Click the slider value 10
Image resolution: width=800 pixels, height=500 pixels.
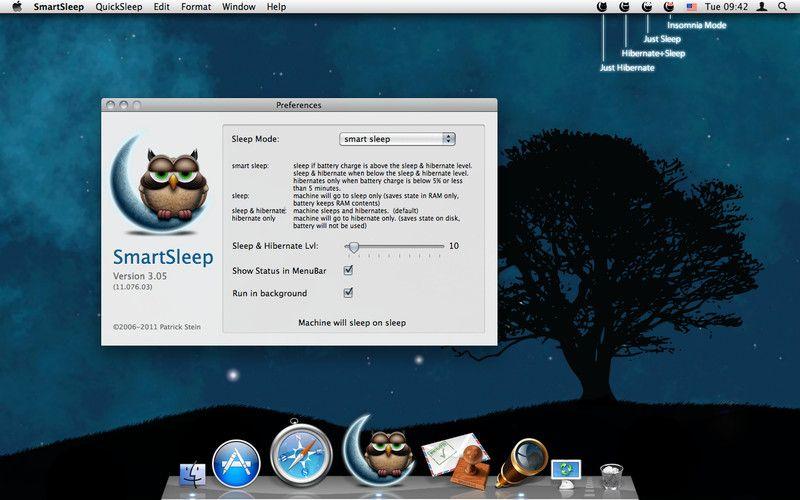454,246
